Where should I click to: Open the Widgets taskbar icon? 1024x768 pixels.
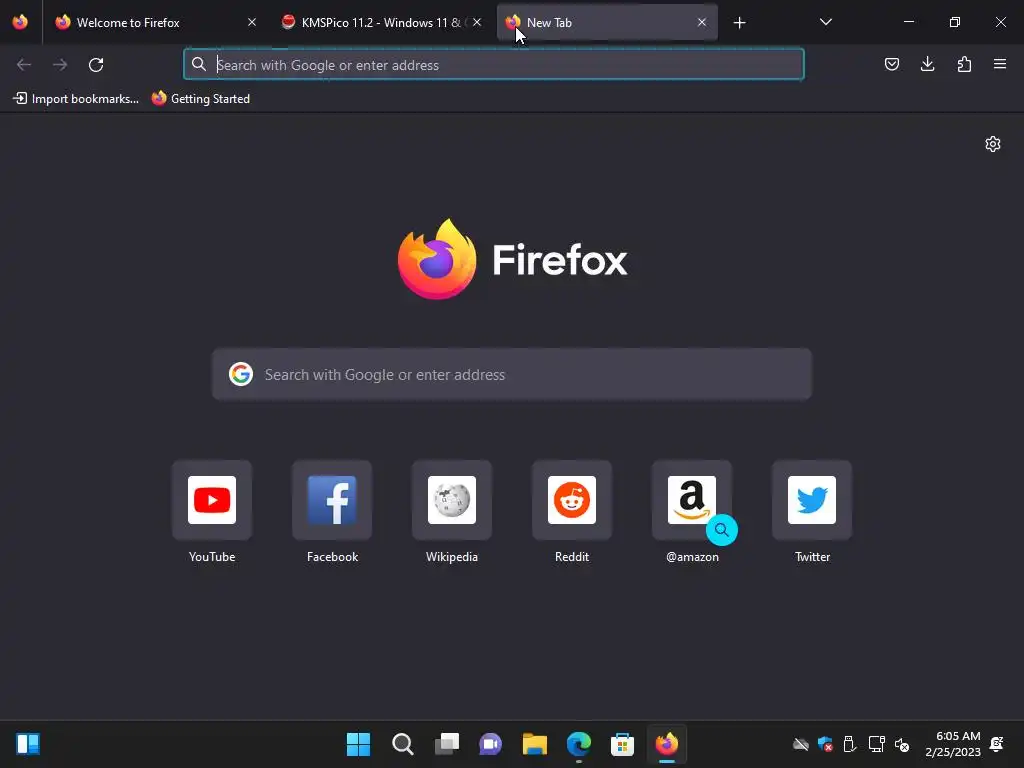coord(28,744)
